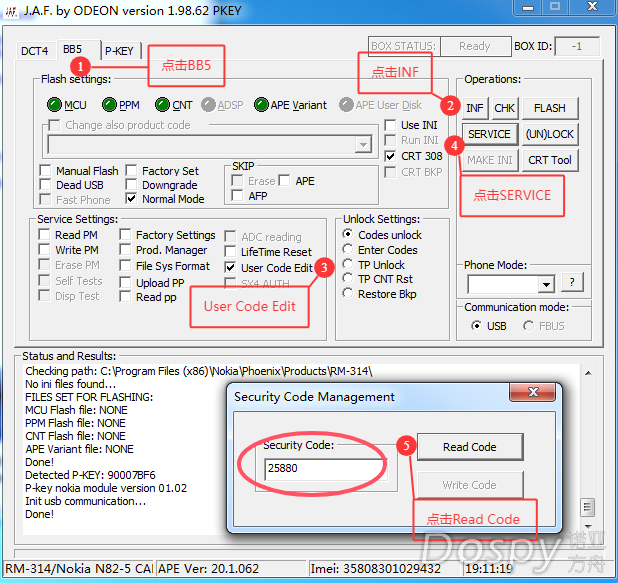Close the Security Code Management dialog
Viewport: 618px width, 583px height.
532,392
